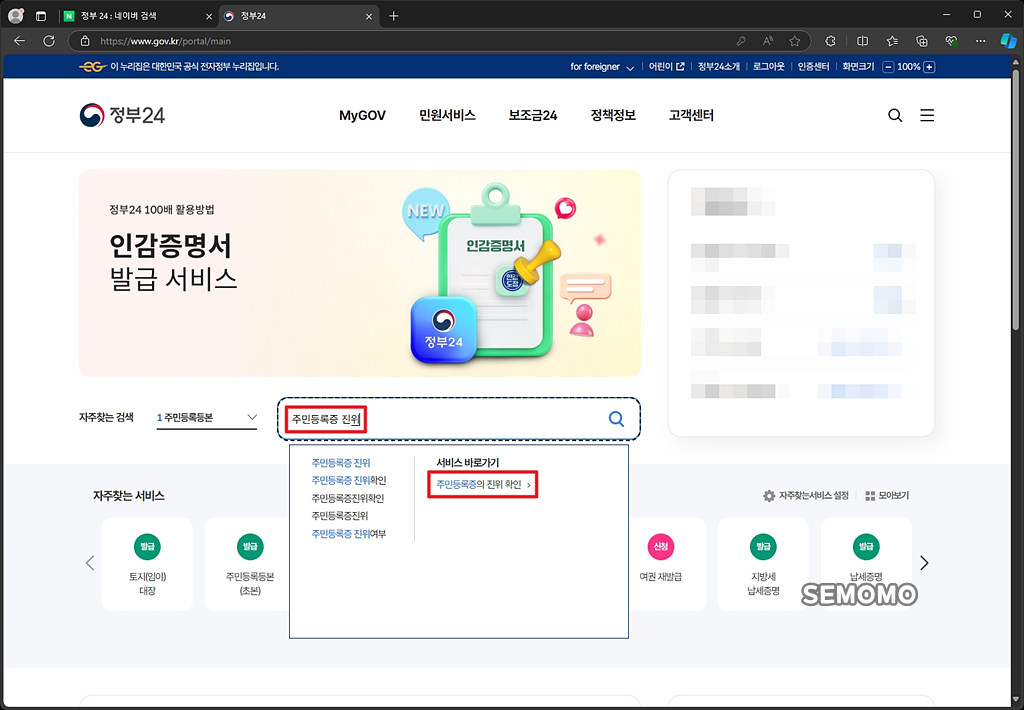Viewport: 1024px width, 710px height.
Task: Open the browser settings ellipsis menu
Action: click(980, 41)
